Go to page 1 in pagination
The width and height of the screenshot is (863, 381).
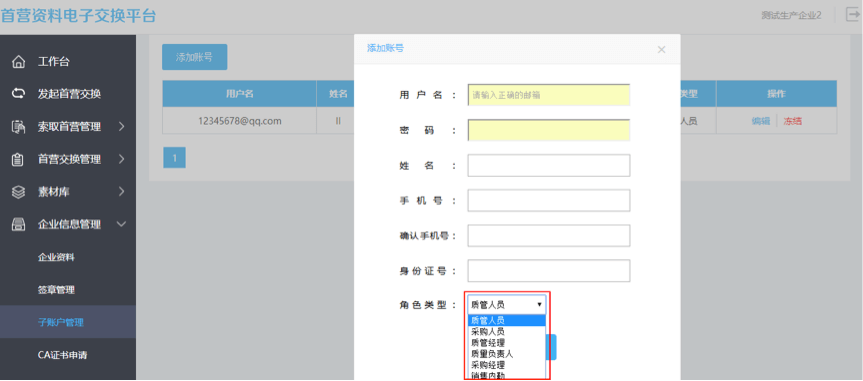pos(174,158)
